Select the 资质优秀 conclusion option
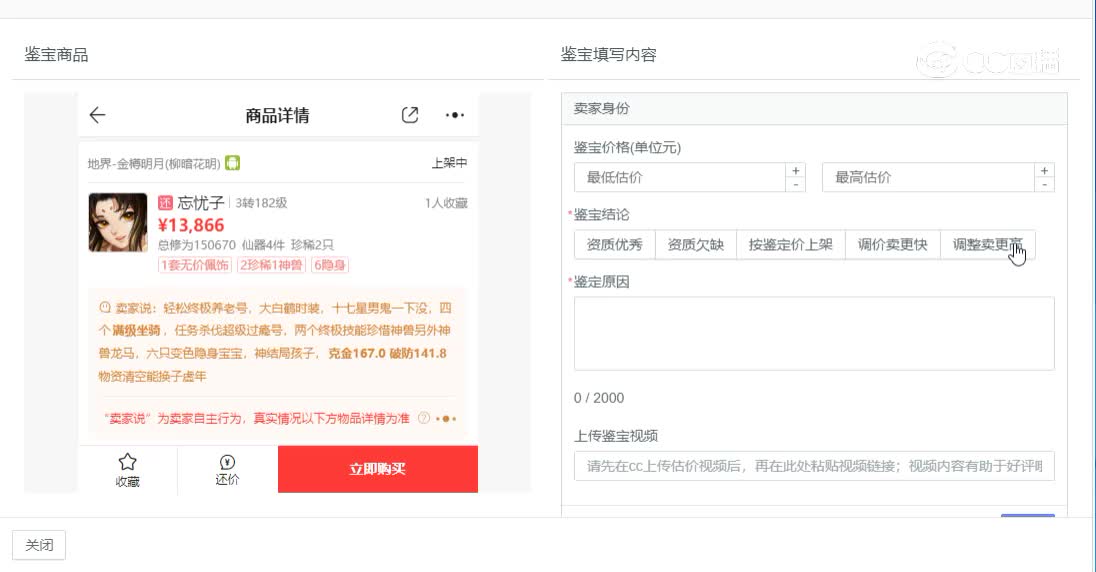Viewport: 1096px width, 572px height. click(x=614, y=245)
